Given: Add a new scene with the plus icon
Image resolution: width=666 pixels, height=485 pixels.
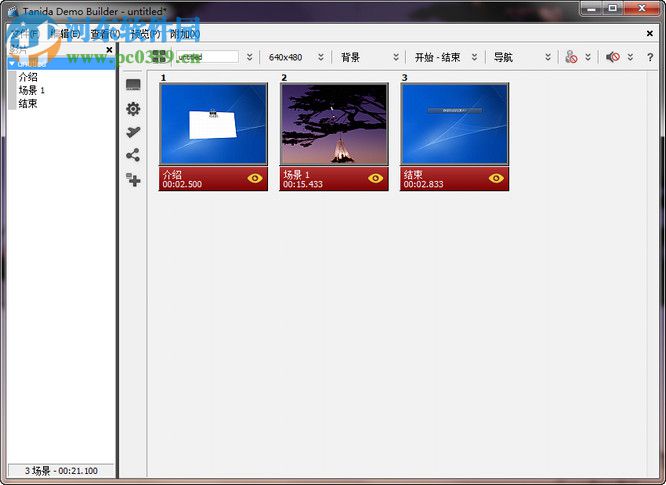Looking at the screenshot, I should click(x=133, y=180).
